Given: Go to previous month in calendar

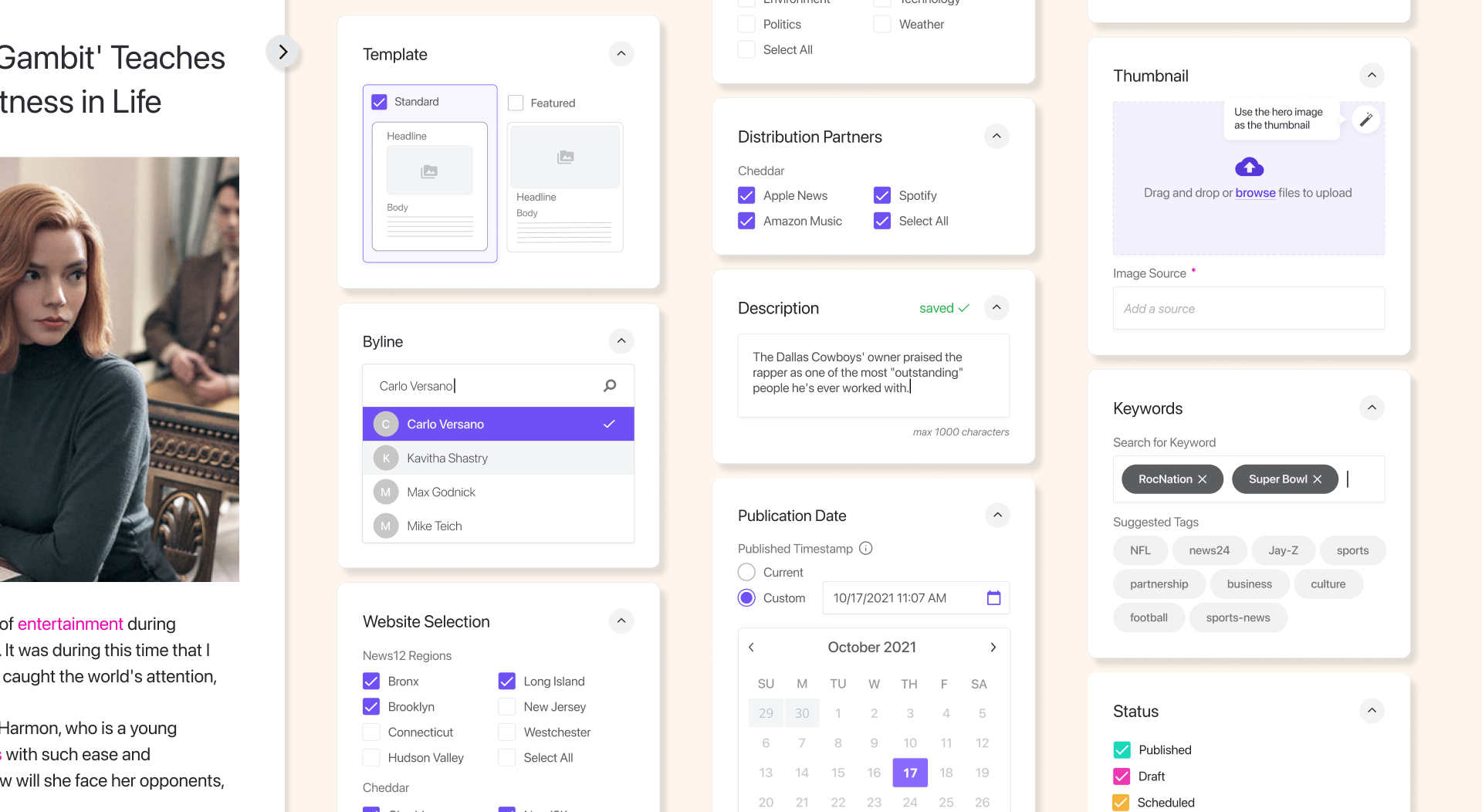Looking at the screenshot, I should [x=751, y=648].
